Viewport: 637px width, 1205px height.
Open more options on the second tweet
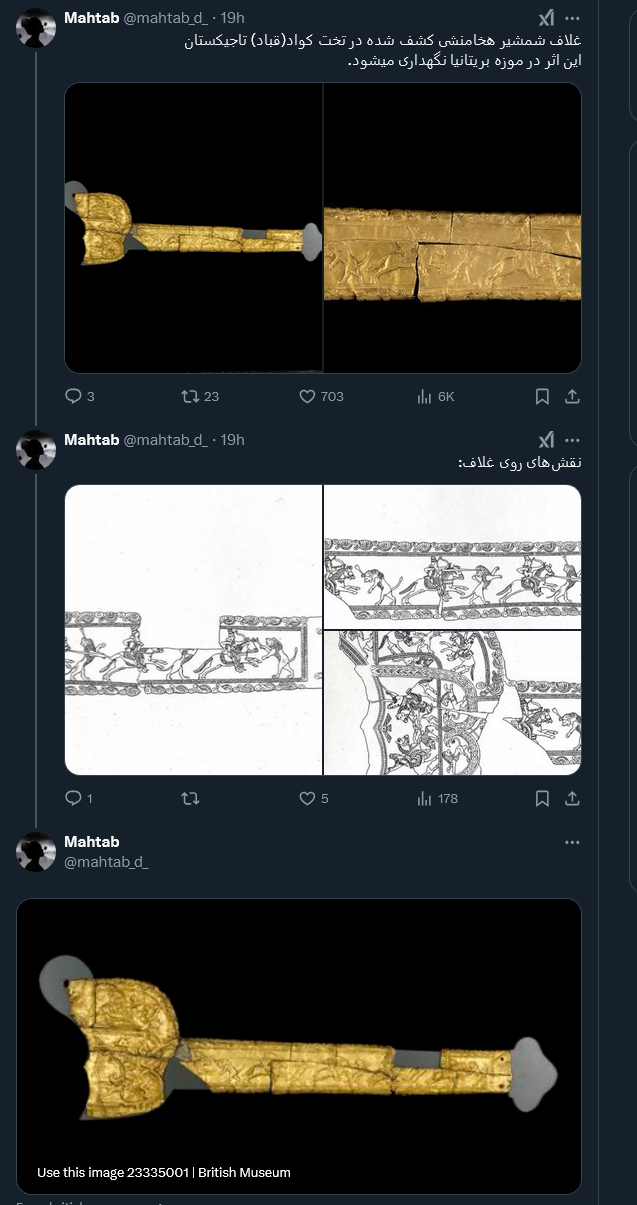[572, 440]
